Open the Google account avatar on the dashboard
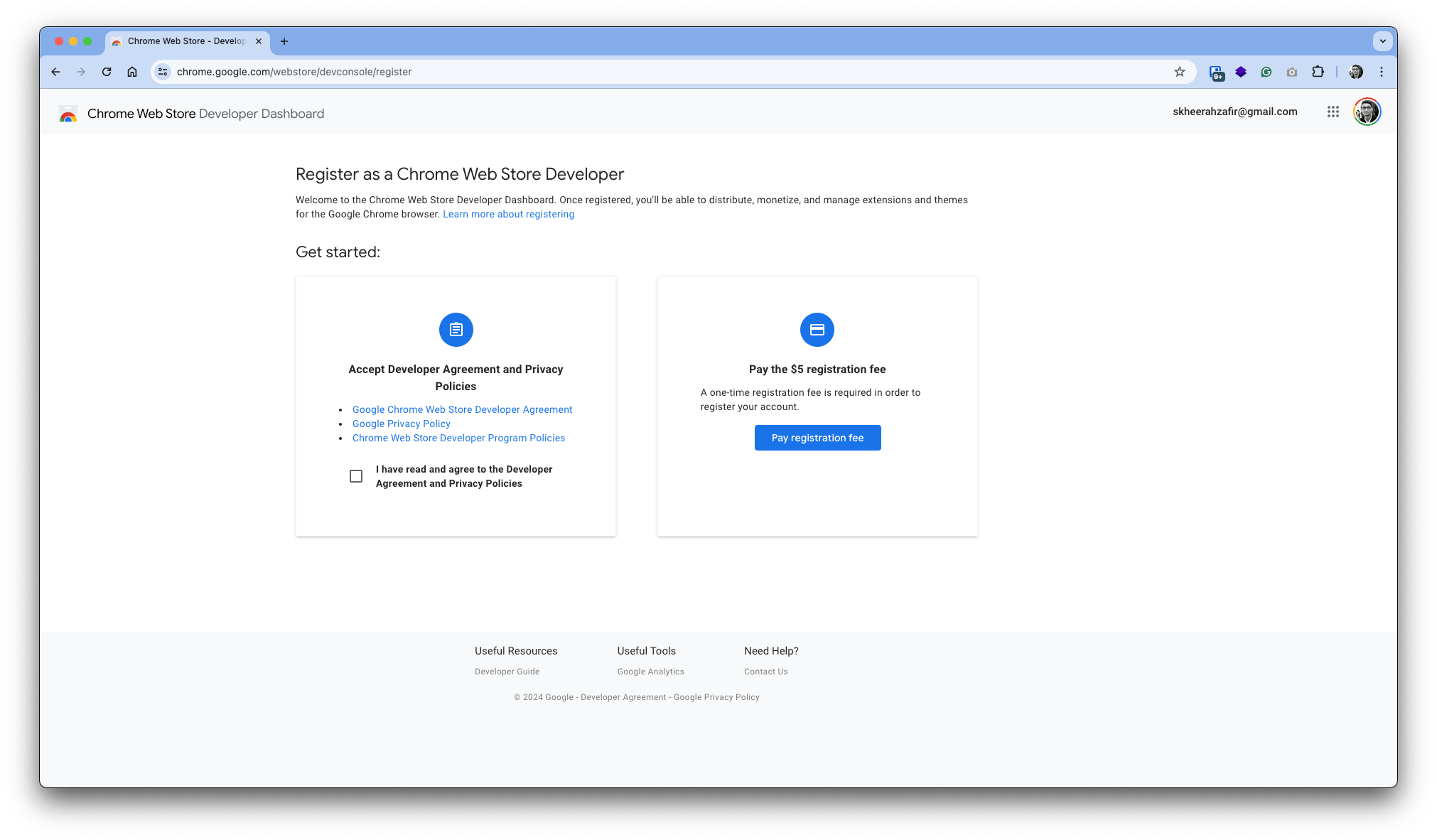 [x=1367, y=112]
